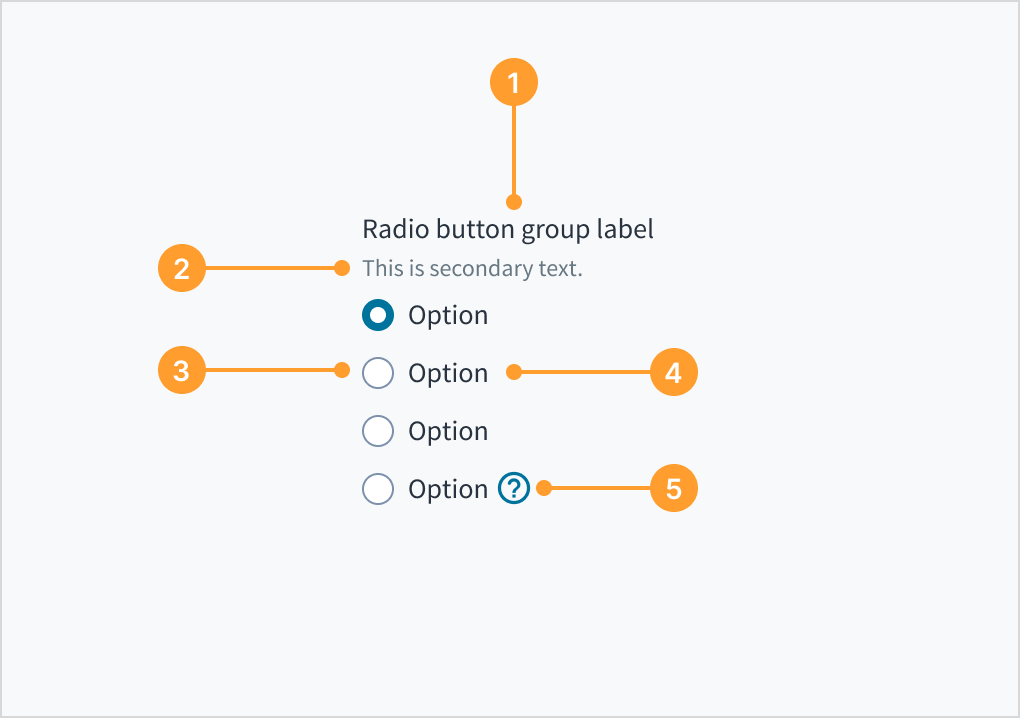Click the first Option label text
Image resolution: width=1020 pixels, height=718 pixels.
[x=448, y=315]
